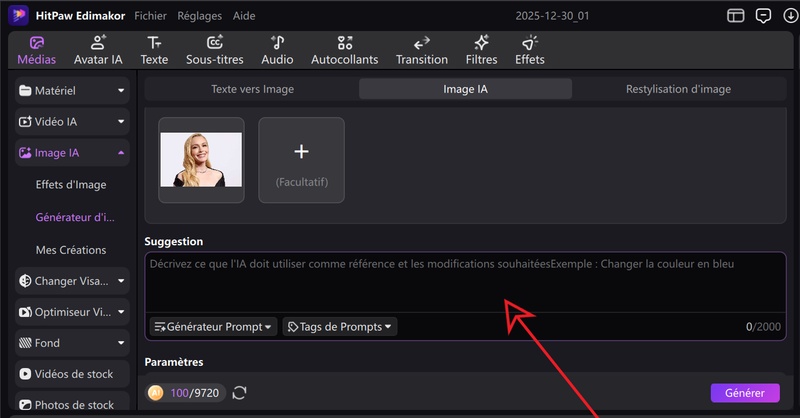Collapse the Image IA sidebar section
The image size is (800, 418).
pos(72,153)
